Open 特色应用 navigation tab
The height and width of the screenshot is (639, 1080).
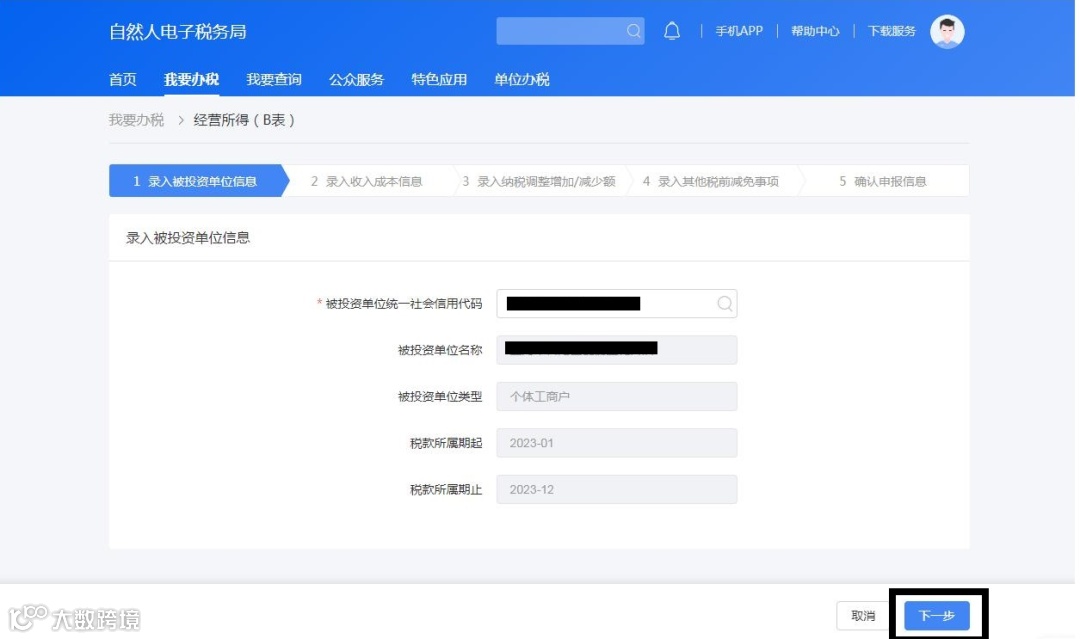tap(439, 79)
